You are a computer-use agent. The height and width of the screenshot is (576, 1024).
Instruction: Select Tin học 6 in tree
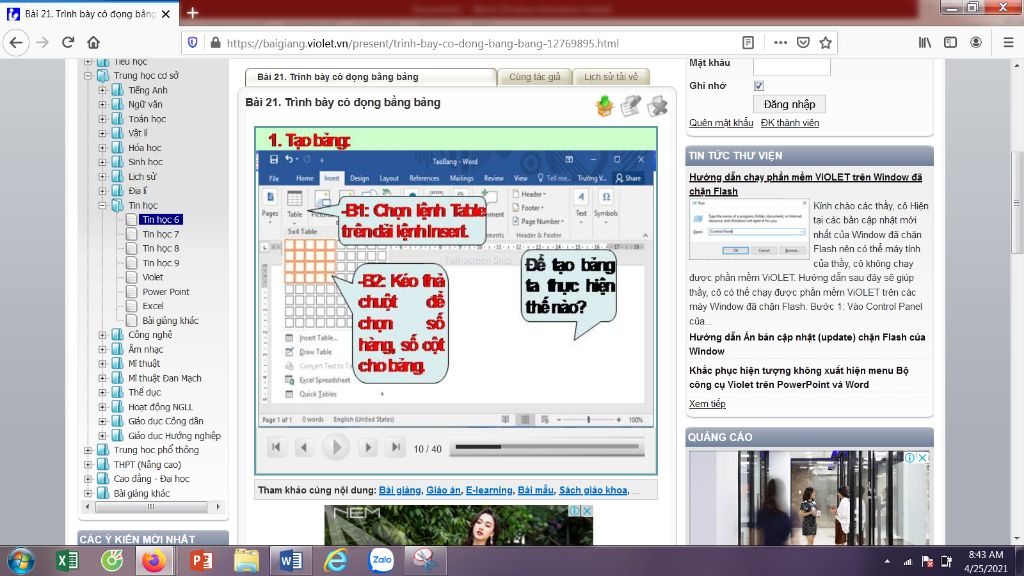161,219
